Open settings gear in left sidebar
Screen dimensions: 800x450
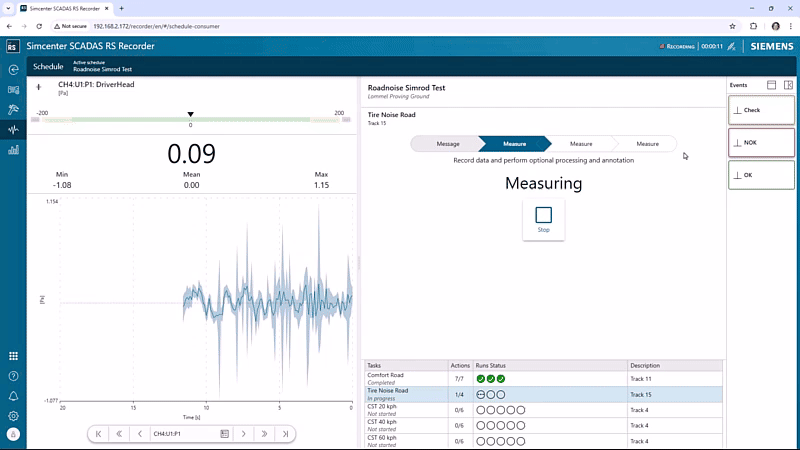pyautogui.click(x=13, y=415)
